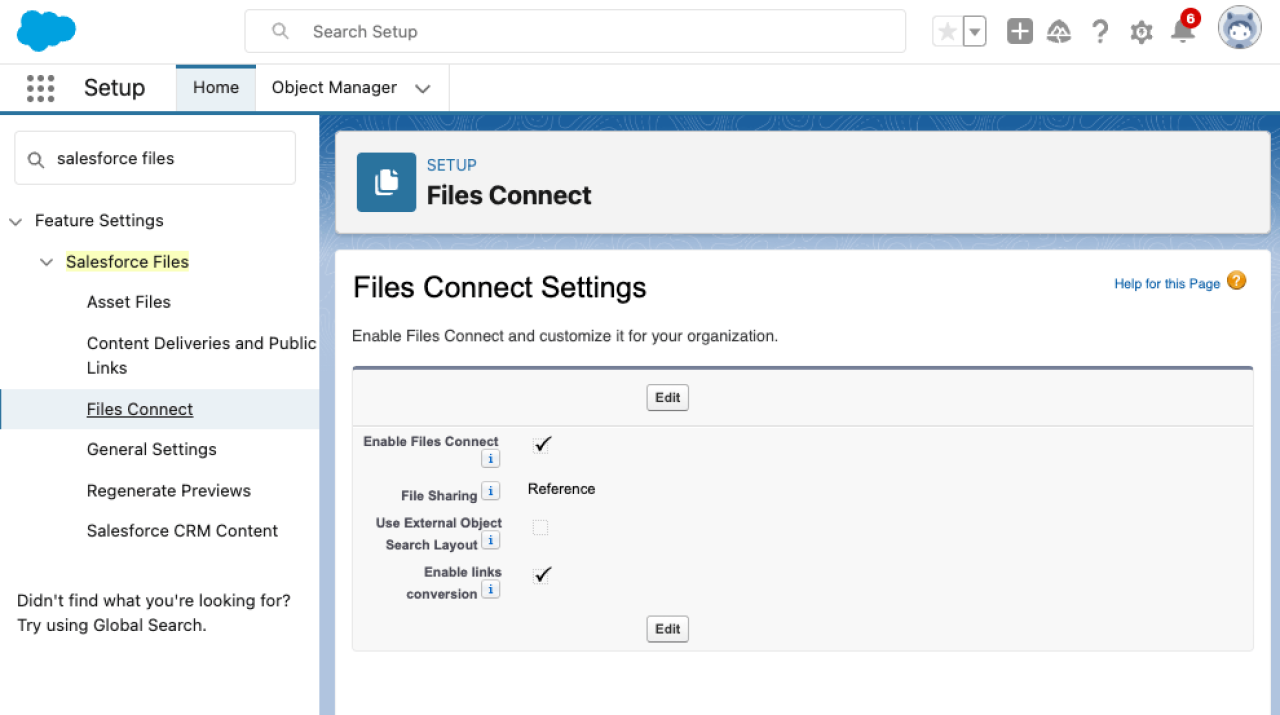Open the Object Manager tab dropdown chevron
Screen dimensions: 1280x715
coord(423,88)
